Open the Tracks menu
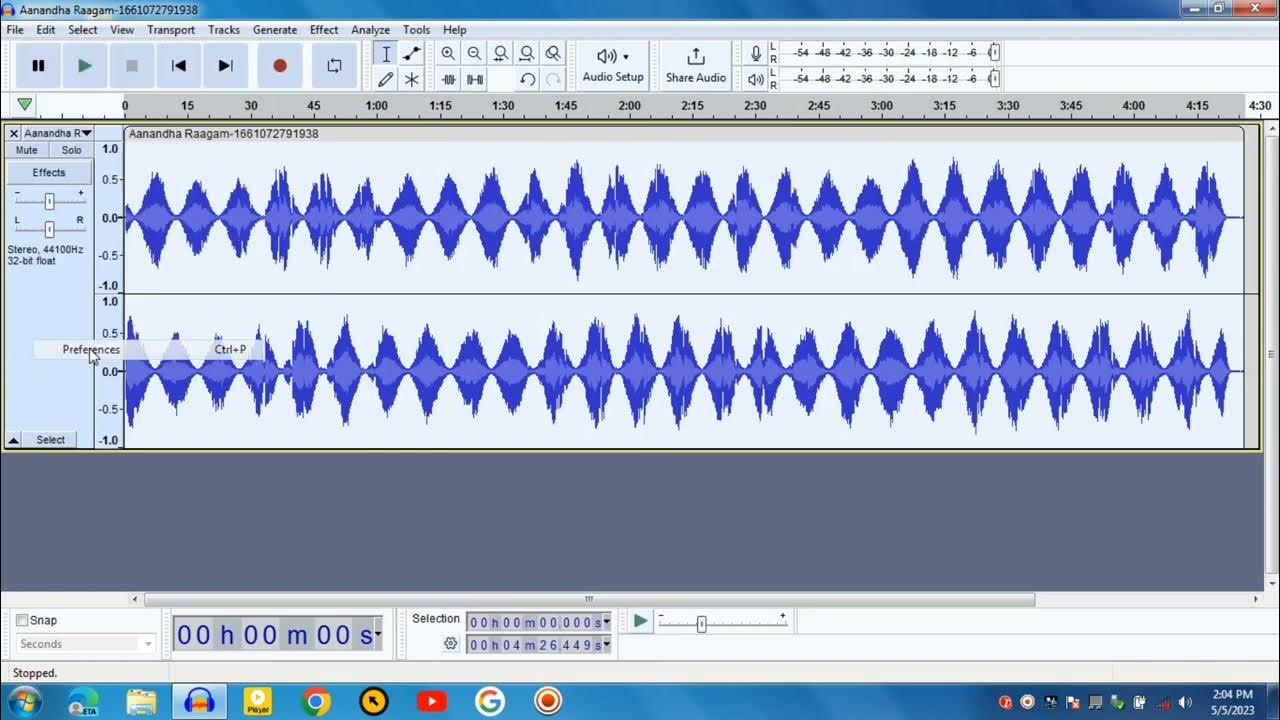Image resolution: width=1280 pixels, height=720 pixels. (224, 30)
